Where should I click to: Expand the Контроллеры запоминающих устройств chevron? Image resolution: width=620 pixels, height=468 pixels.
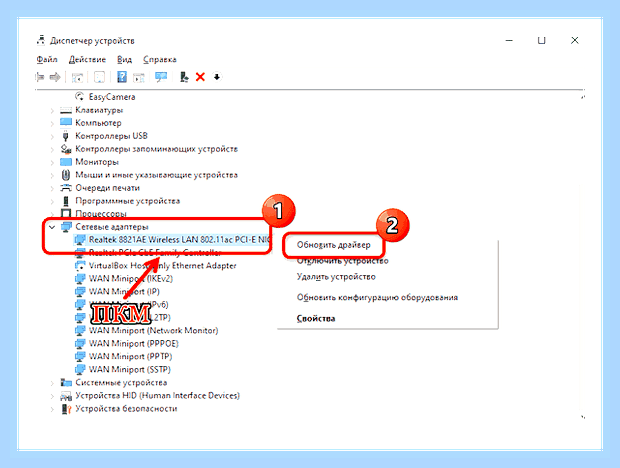point(52,149)
